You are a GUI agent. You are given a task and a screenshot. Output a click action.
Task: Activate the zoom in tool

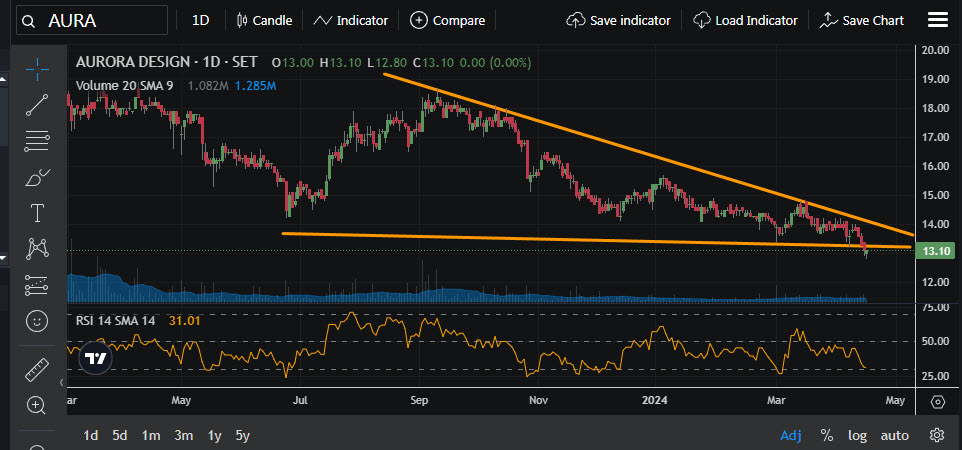(x=36, y=405)
